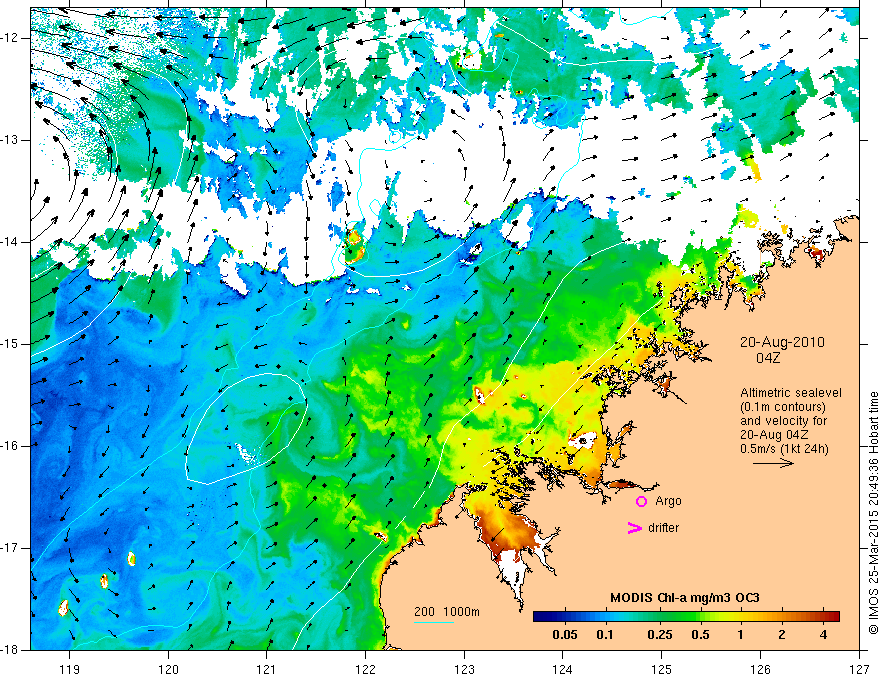Click the colorbar tick label '0.5'
Screen dimensions: 880x680
click(x=700, y=635)
